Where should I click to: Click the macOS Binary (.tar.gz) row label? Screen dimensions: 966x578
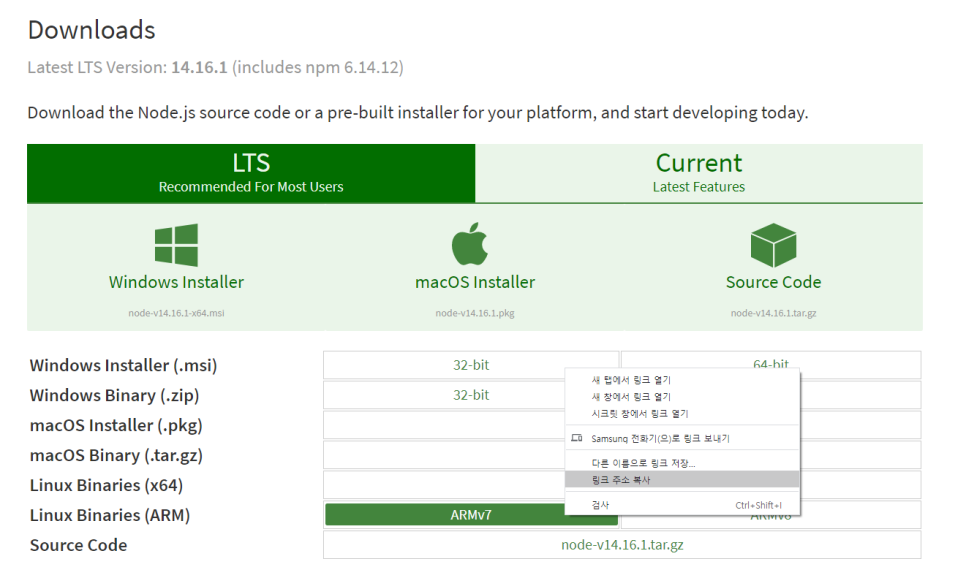(x=116, y=455)
